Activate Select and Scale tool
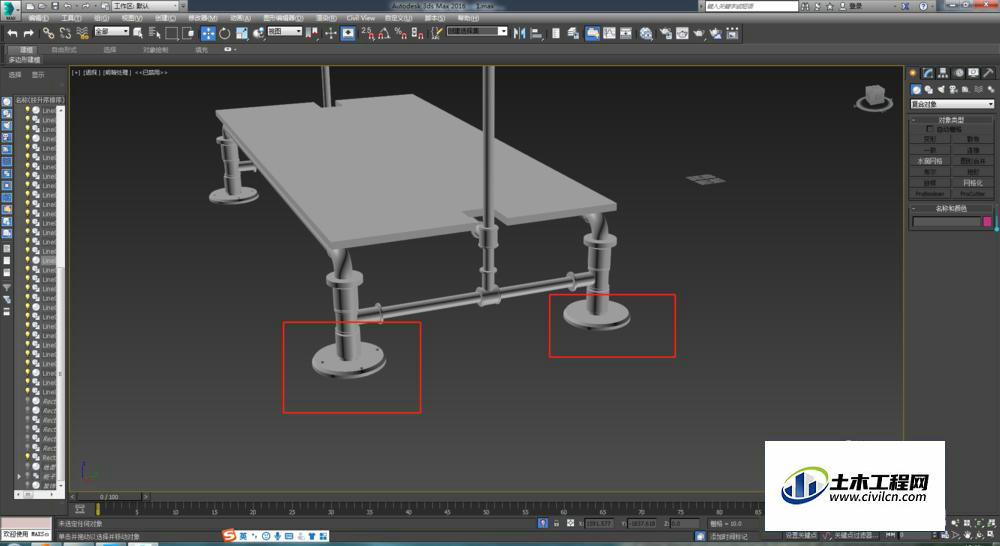Screen dimensions: 1000x546 pyautogui.click(x=242, y=33)
